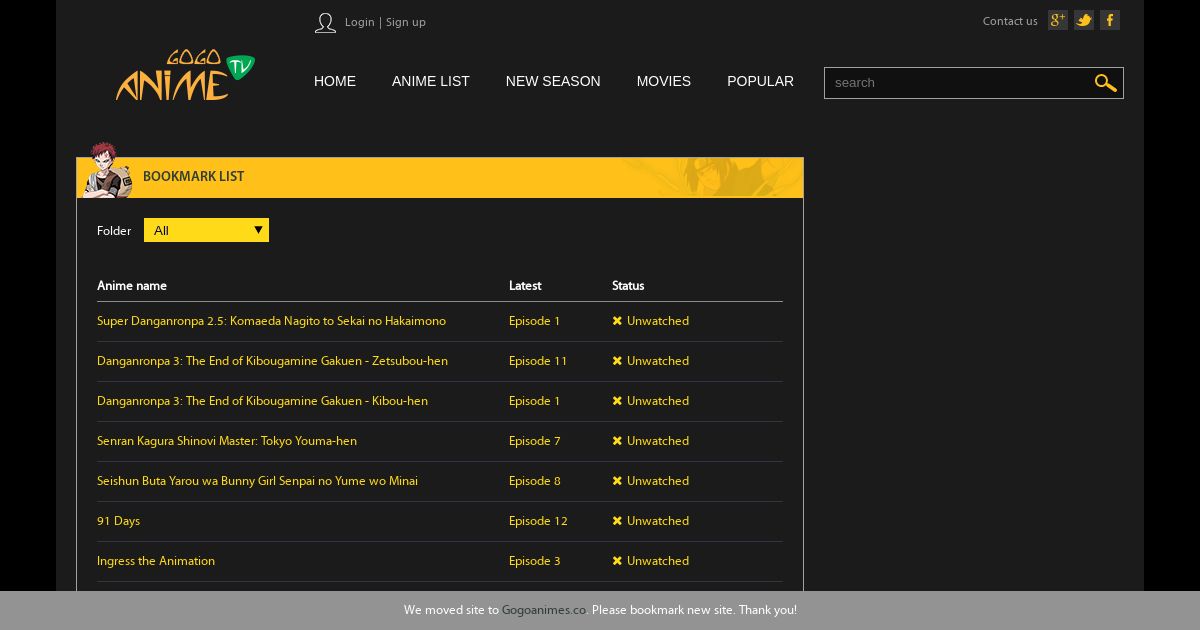Open Episode 3 of Ingress the Animation

pyautogui.click(x=534, y=561)
